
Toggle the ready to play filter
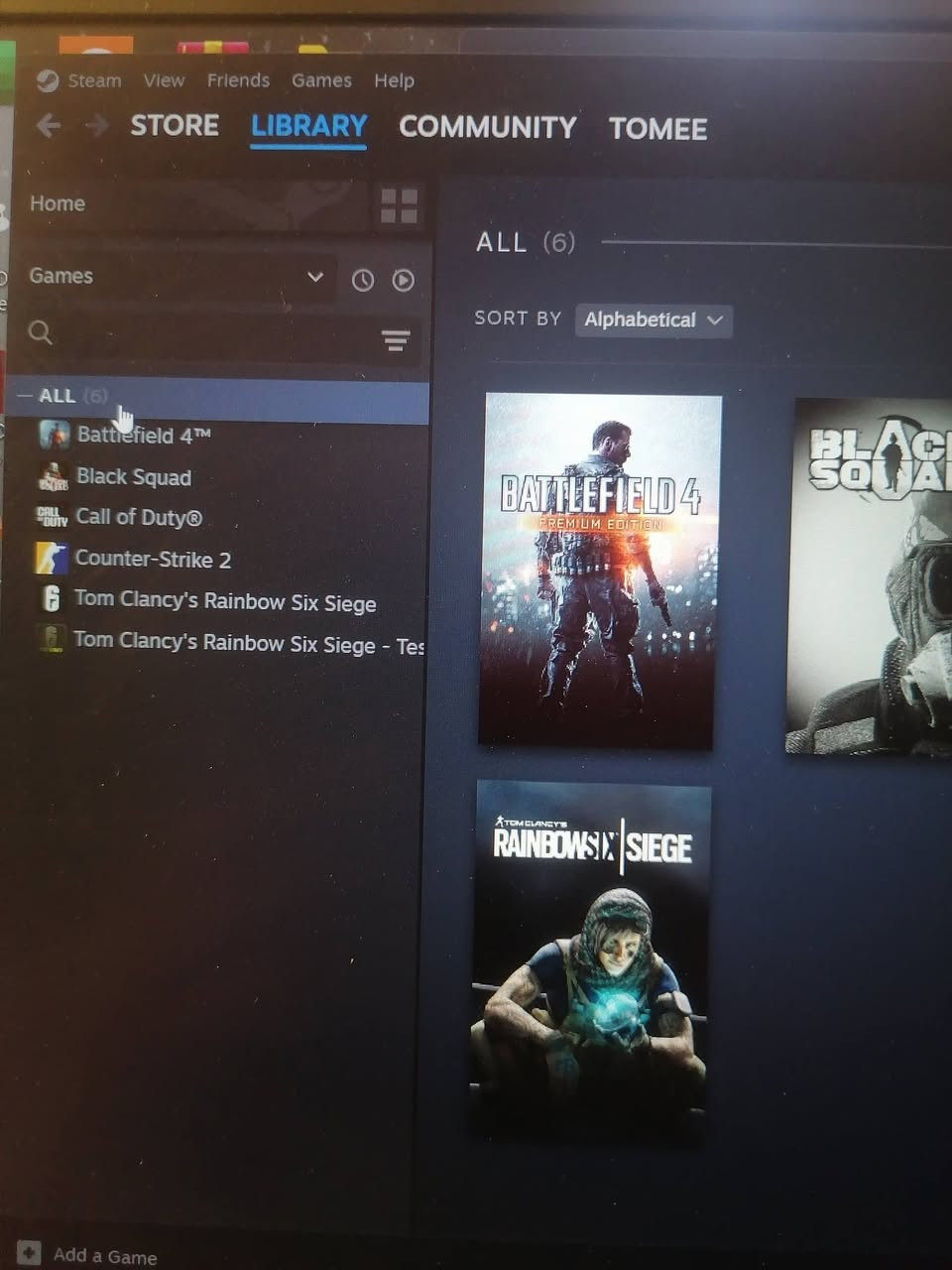[x=403, y=281]
